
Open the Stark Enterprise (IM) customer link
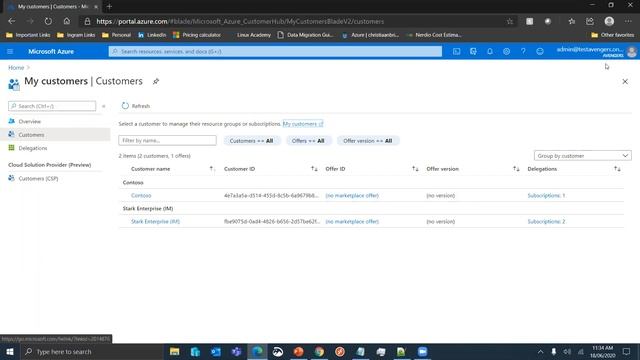click(x=156, y=222)
